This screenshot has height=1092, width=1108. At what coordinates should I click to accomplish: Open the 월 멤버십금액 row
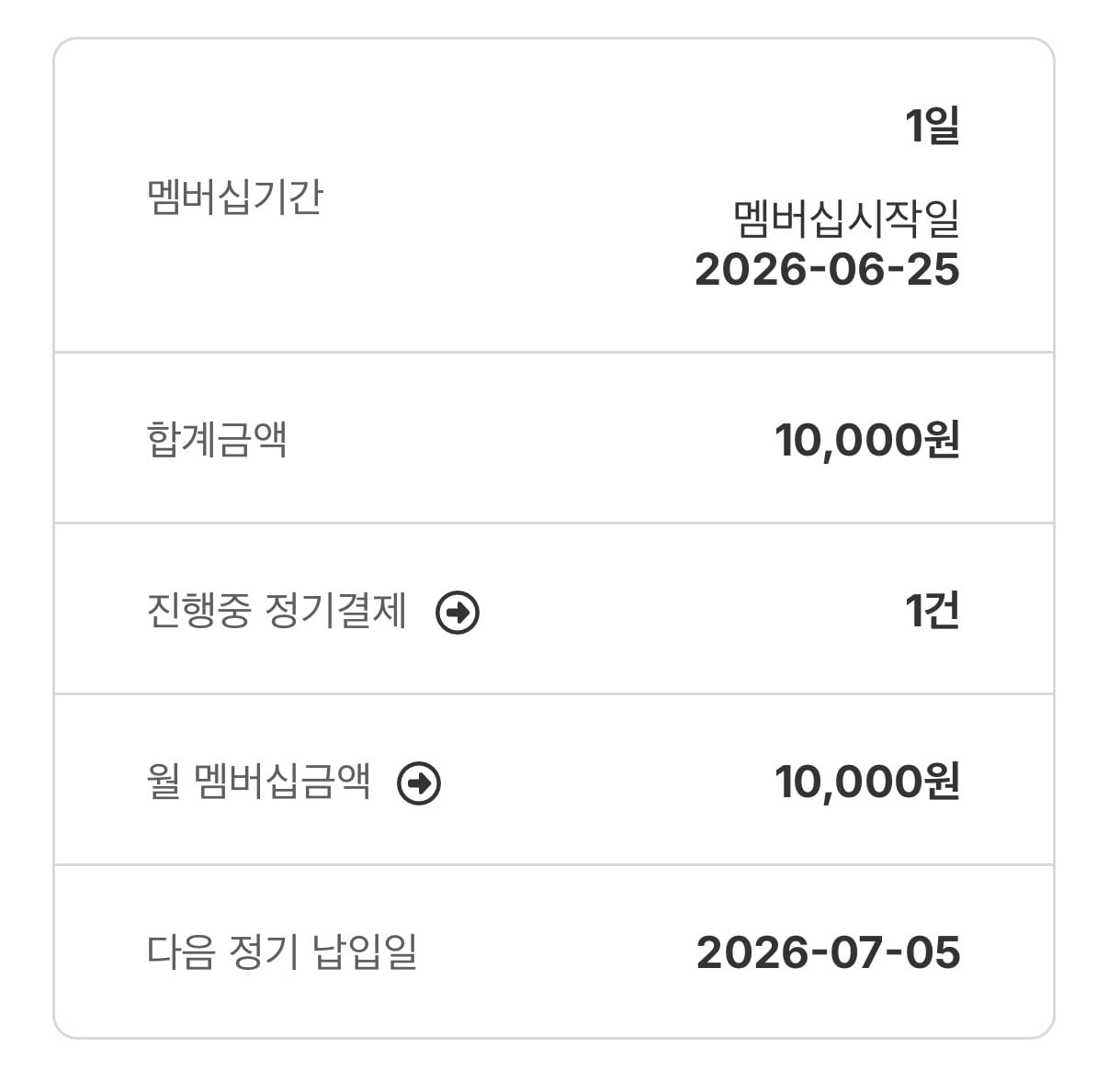554,780
